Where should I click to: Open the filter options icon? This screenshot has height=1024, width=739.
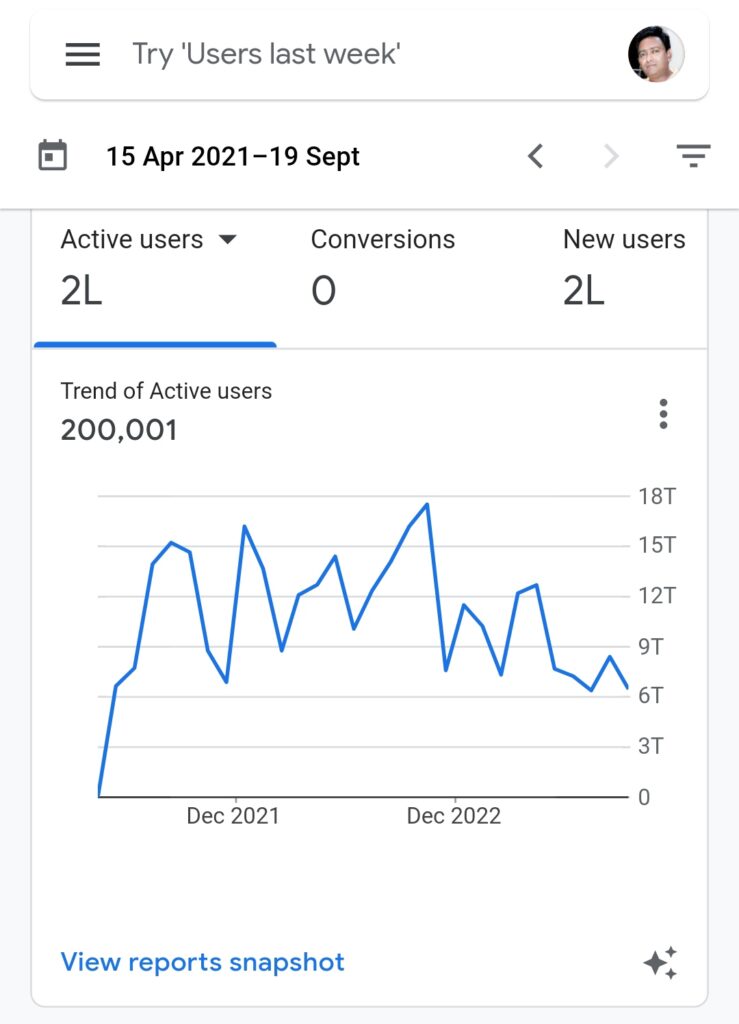(692, 156)
